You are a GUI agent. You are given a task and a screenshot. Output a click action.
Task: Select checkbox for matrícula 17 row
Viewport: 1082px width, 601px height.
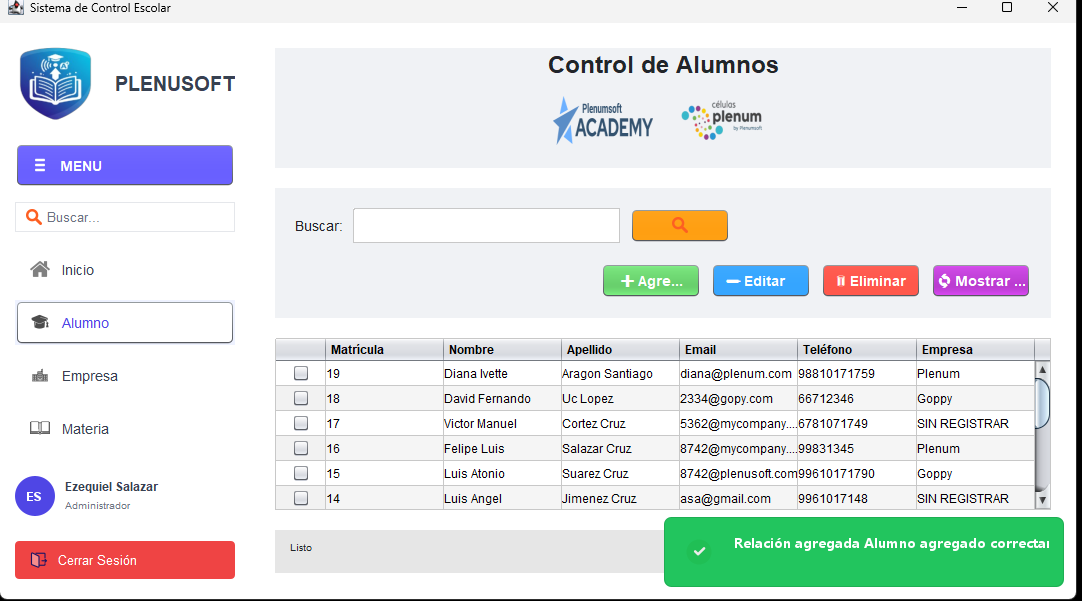click(x=301, y=424)
